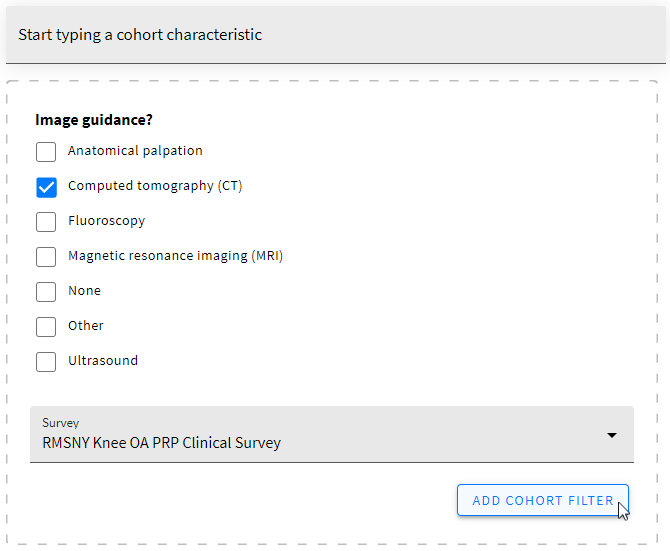Uncheck the Computed tomography (CT) checkbox
This screenshot has width=670, height=551.
[46, 187]
